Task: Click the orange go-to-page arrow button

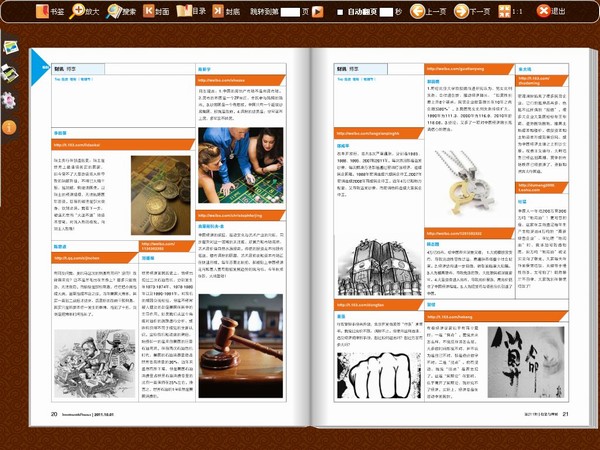Action: [x=317, y=12]
